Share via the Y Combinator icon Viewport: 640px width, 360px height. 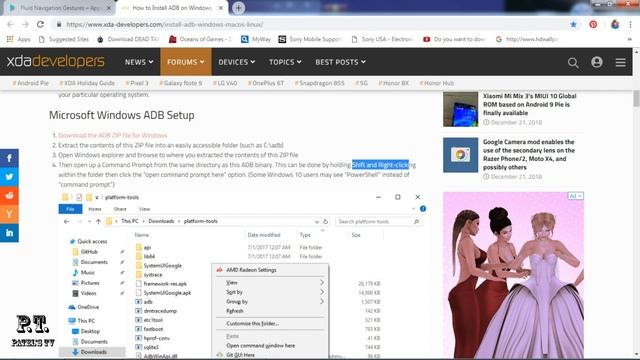(x=9, y=214)
